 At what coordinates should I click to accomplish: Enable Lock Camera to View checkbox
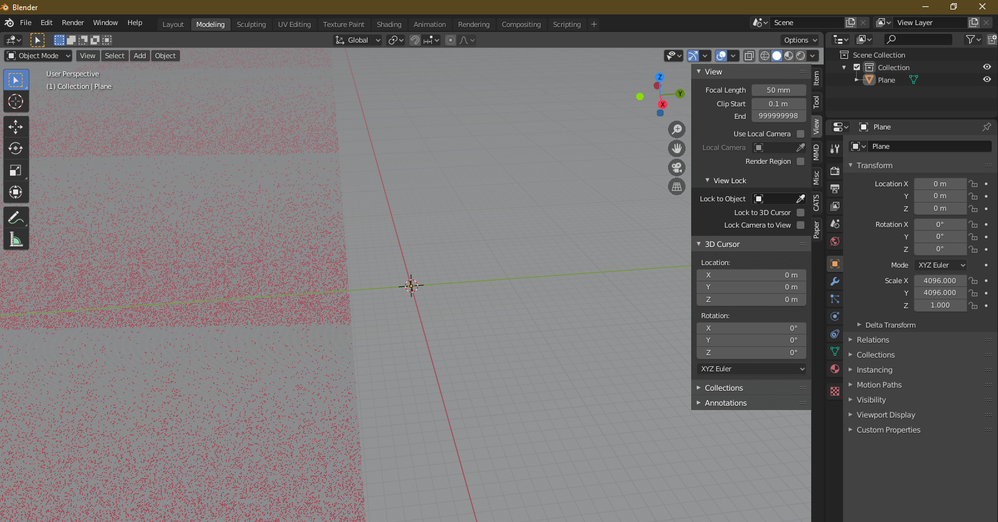(800, 225)
